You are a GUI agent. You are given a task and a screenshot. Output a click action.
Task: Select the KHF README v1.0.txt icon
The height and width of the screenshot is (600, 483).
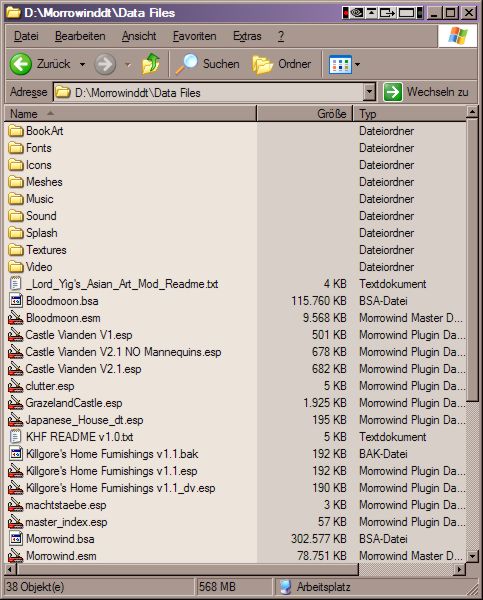pos(16,437)
